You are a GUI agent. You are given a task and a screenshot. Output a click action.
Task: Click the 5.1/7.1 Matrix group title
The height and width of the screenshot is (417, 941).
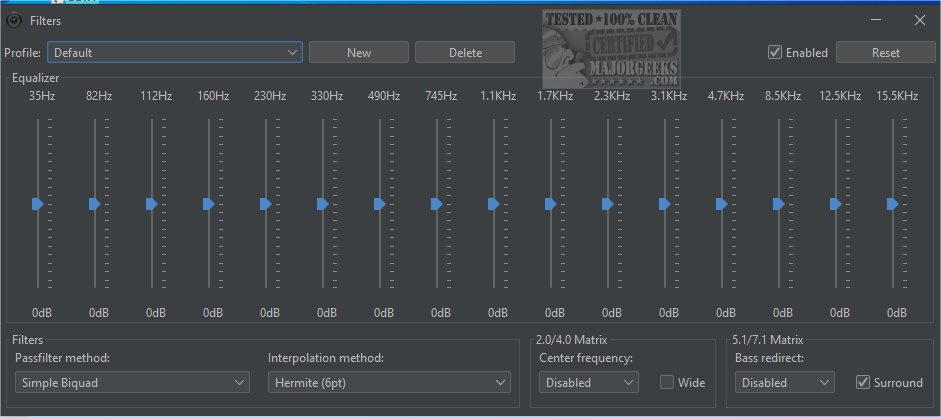(768, 340)
